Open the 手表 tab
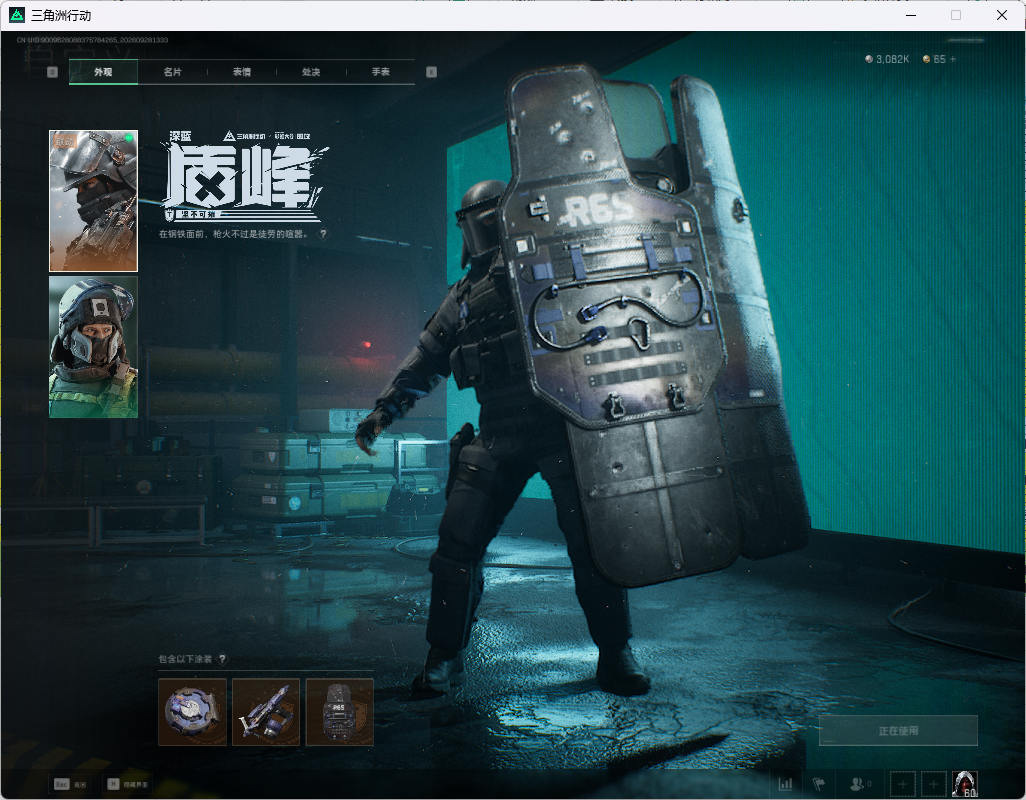The width and height of the screenshot is (1026, 800). coord(381,72)
